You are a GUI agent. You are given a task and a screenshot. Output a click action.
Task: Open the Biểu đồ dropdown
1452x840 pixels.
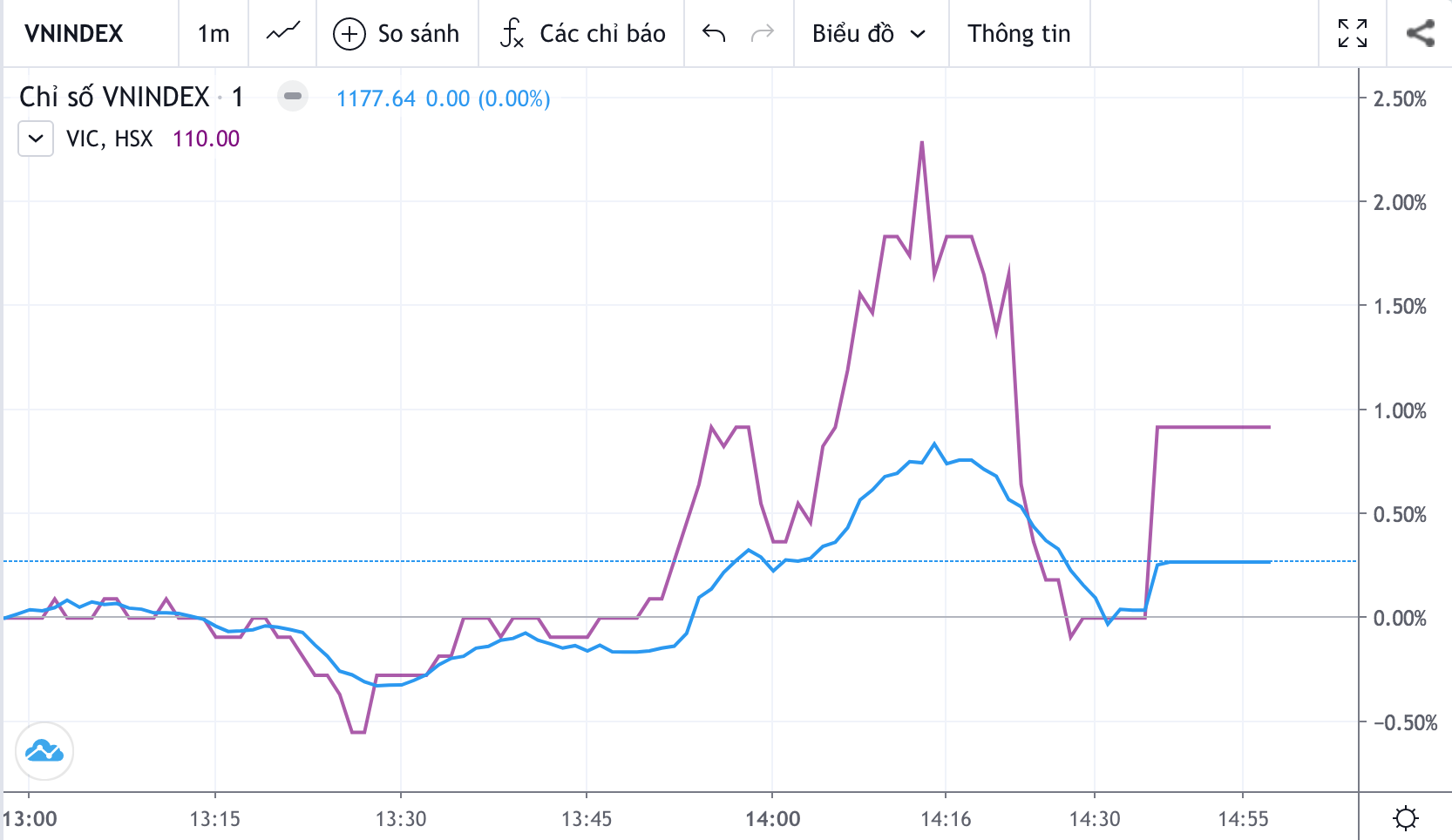coord(869,33)
